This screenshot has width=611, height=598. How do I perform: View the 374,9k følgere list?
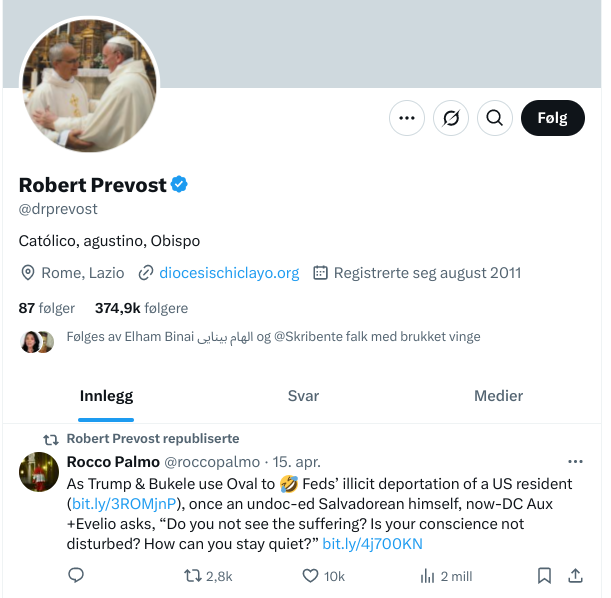point(141,308)
